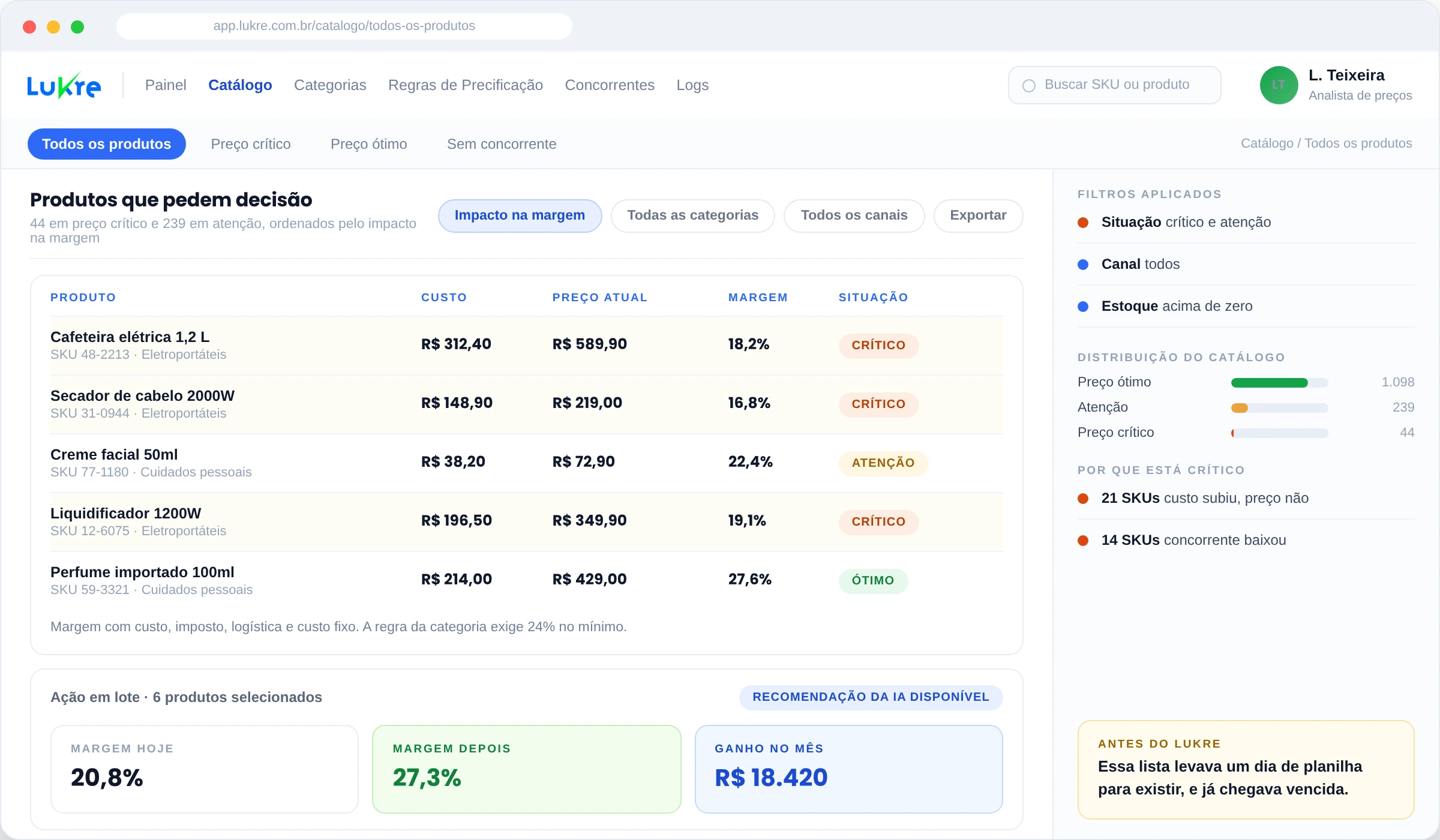Click the Ótimo badge on Perfume importado

click(x=873, y=581)
